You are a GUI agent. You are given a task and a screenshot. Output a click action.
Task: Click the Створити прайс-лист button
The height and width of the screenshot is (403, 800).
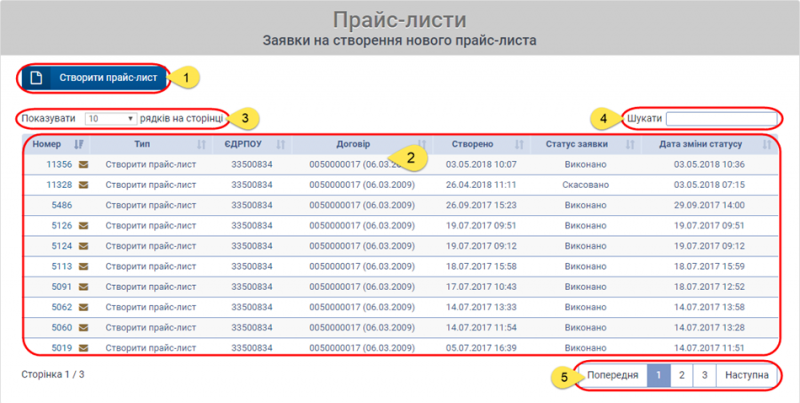pos(94,78)
